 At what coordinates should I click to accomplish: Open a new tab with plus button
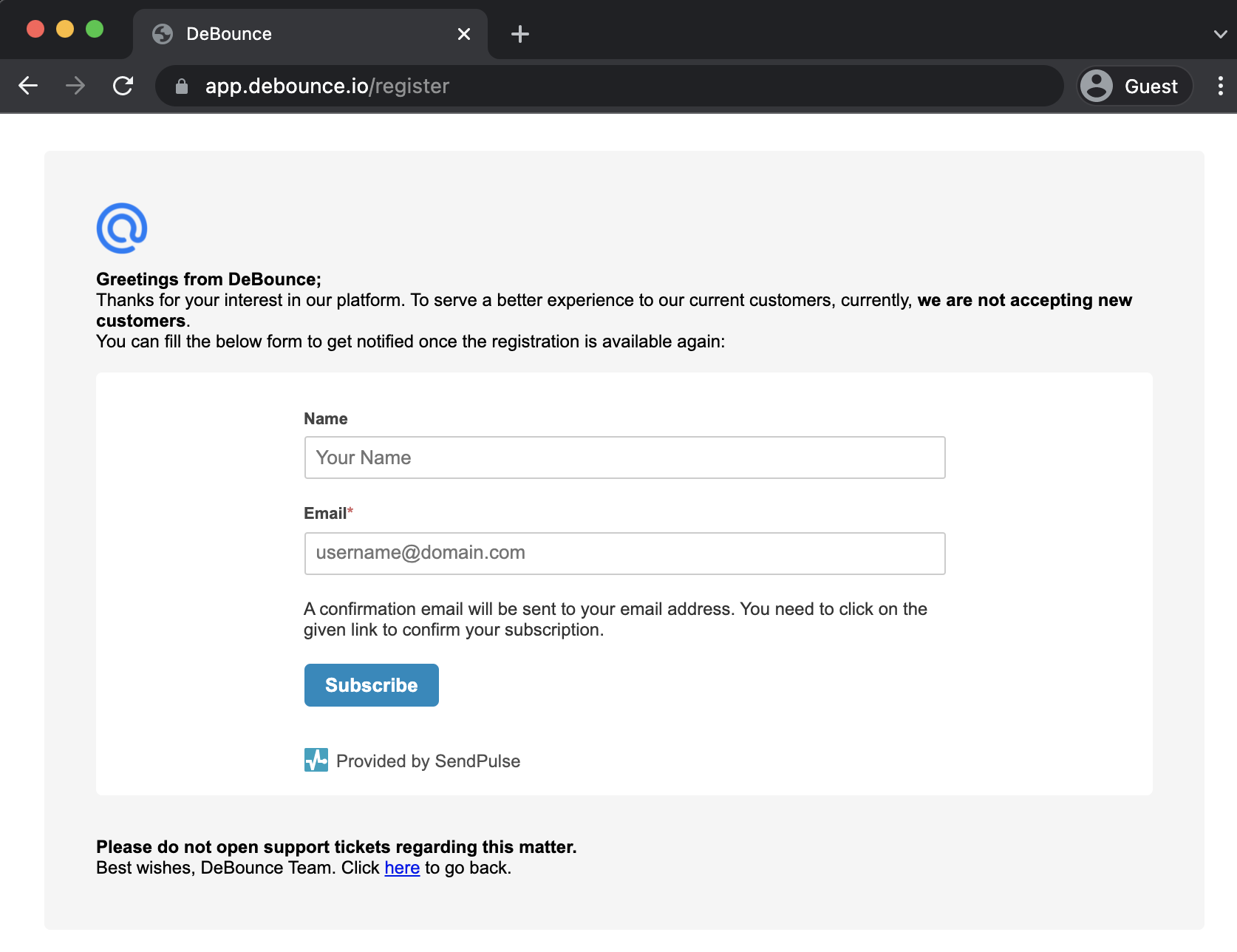pos(520,34)
